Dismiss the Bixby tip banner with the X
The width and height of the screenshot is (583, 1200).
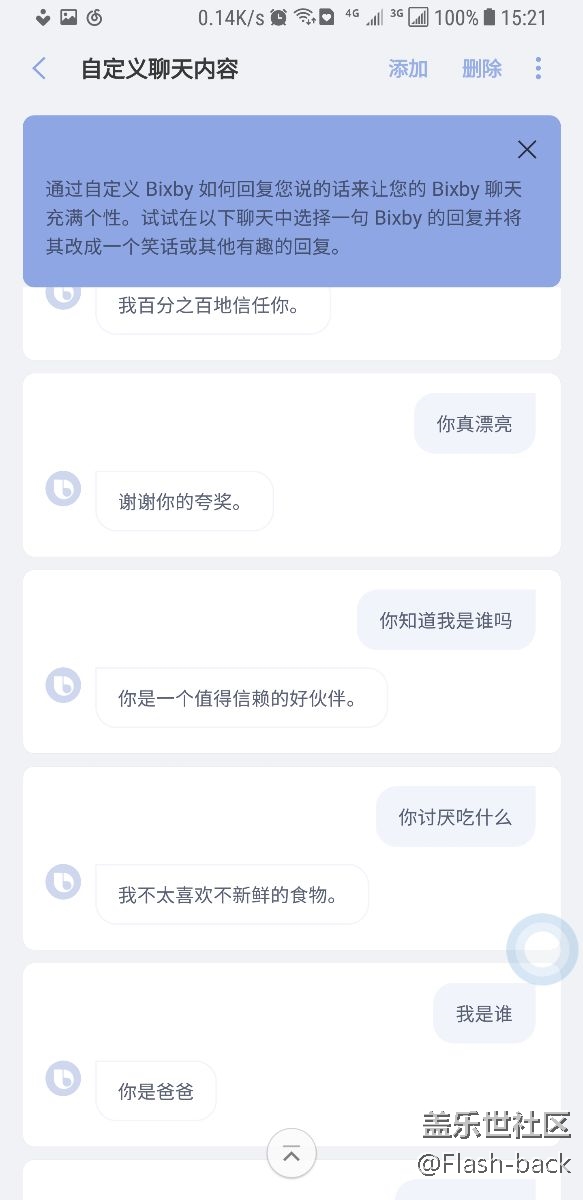tap(527, 149)
